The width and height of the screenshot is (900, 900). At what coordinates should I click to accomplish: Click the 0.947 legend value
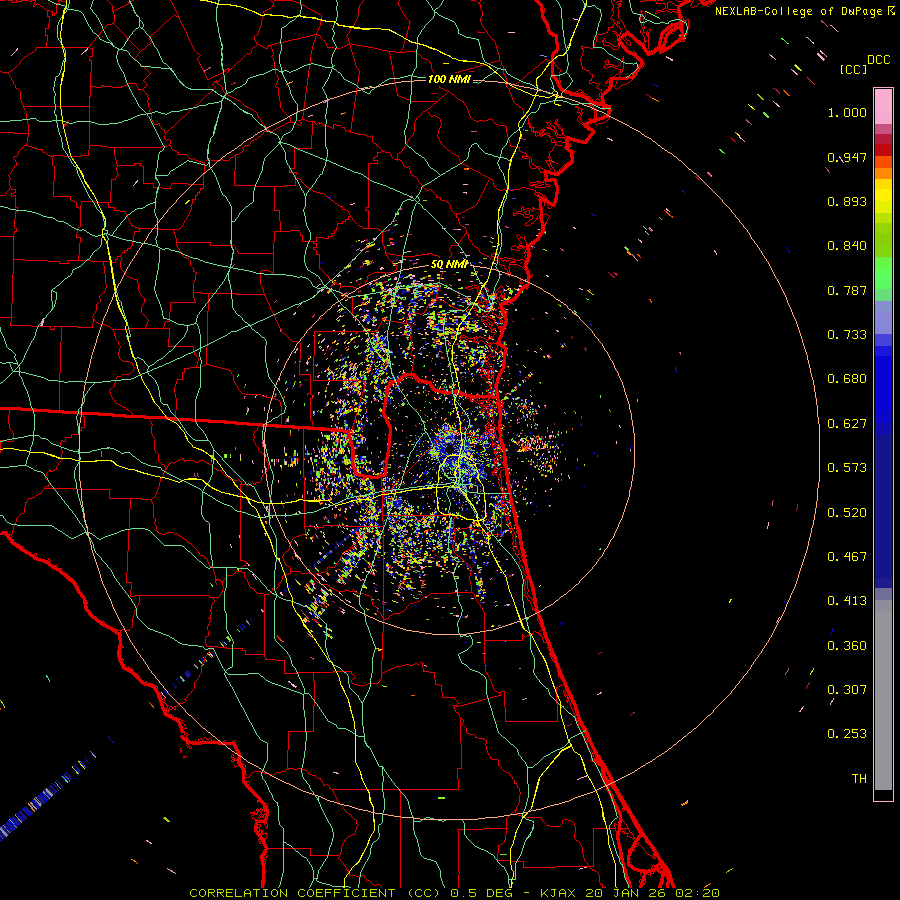coord(847,157)
